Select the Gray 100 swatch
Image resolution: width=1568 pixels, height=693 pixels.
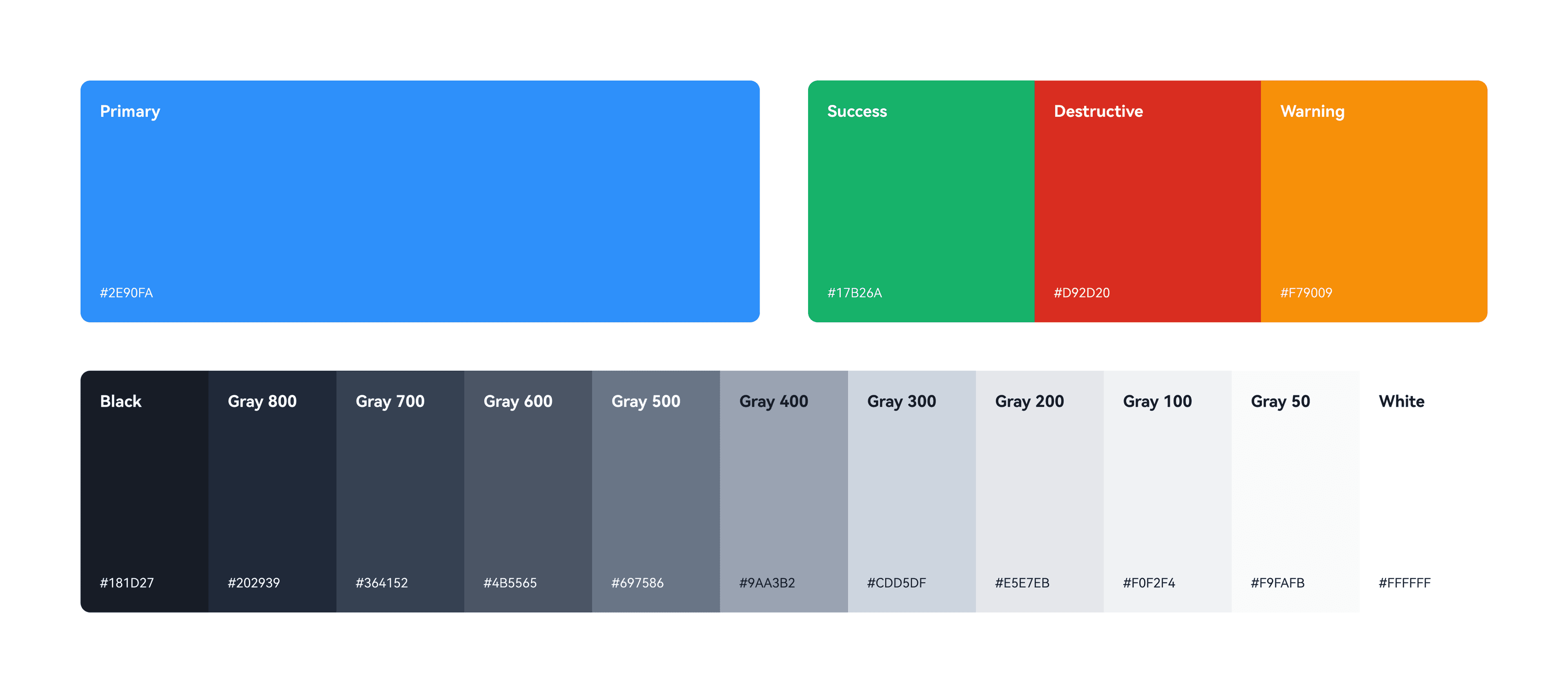(x=1167, y=491)
